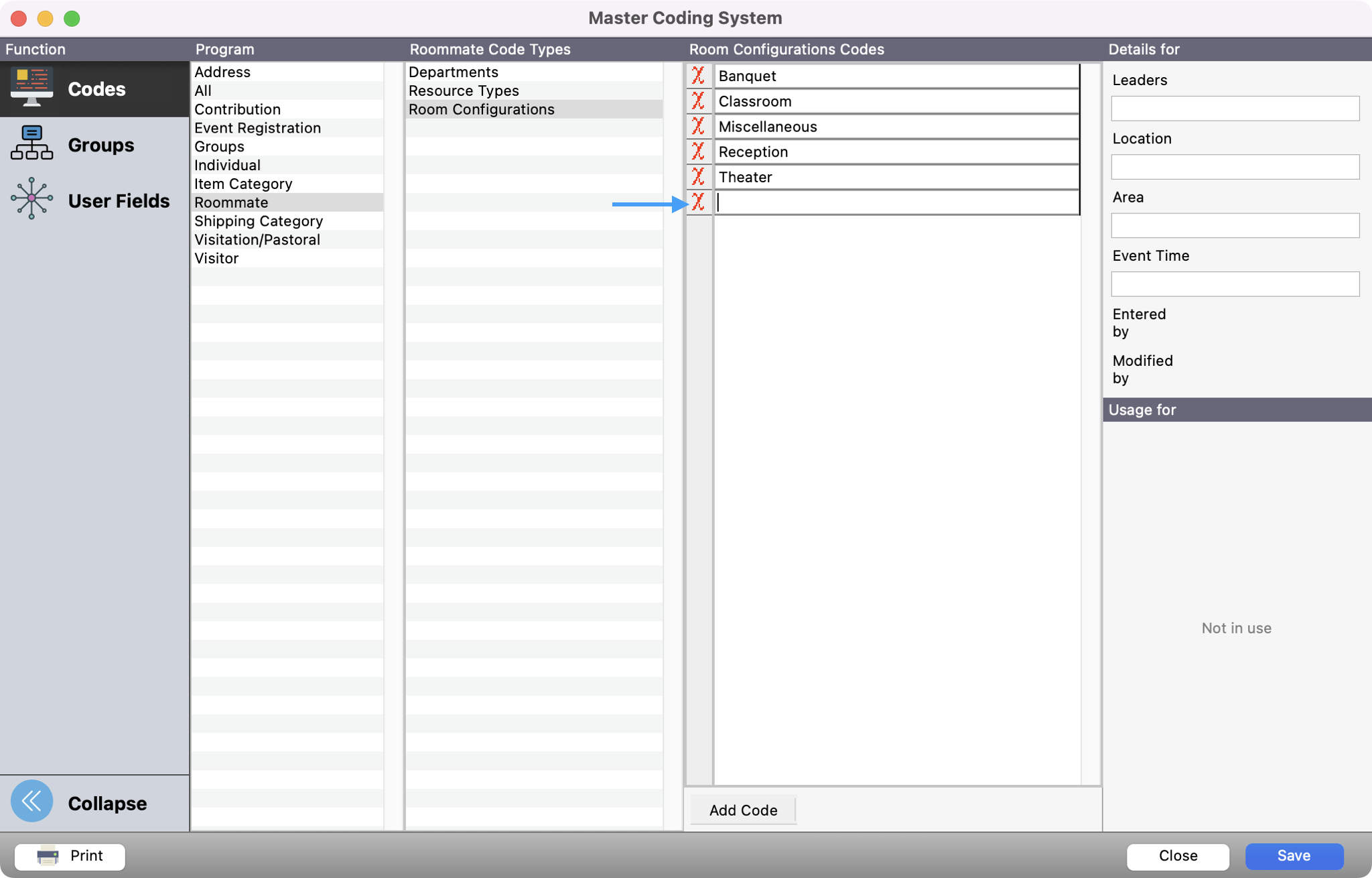
Task: Select the Roommate program
Action: point(231,202)
